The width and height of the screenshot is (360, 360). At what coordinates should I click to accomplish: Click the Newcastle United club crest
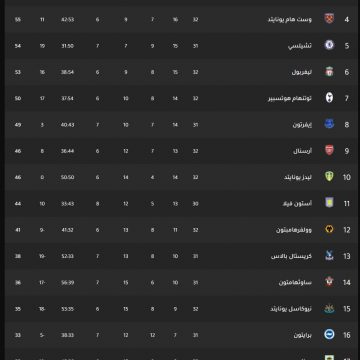coord(329,308)
